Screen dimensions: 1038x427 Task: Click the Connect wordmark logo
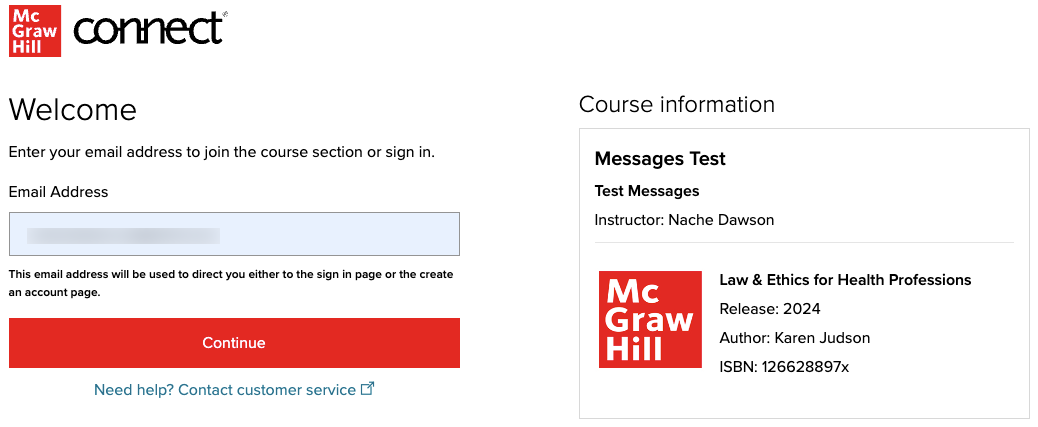[x=149, y=30]
